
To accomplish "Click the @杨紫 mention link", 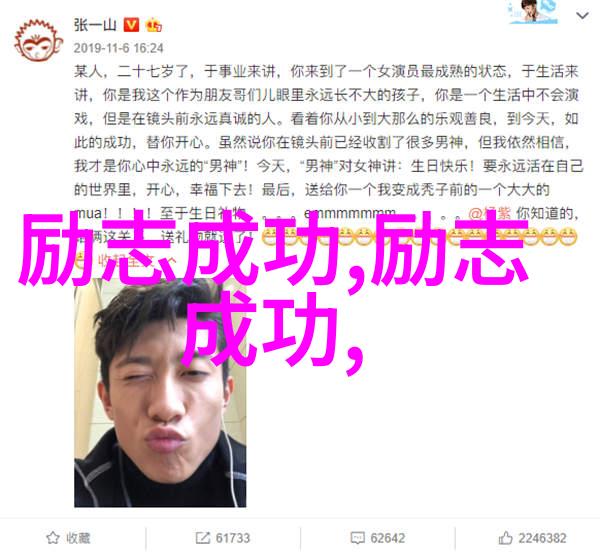I will pyautogui.click(x=489, y=213).
